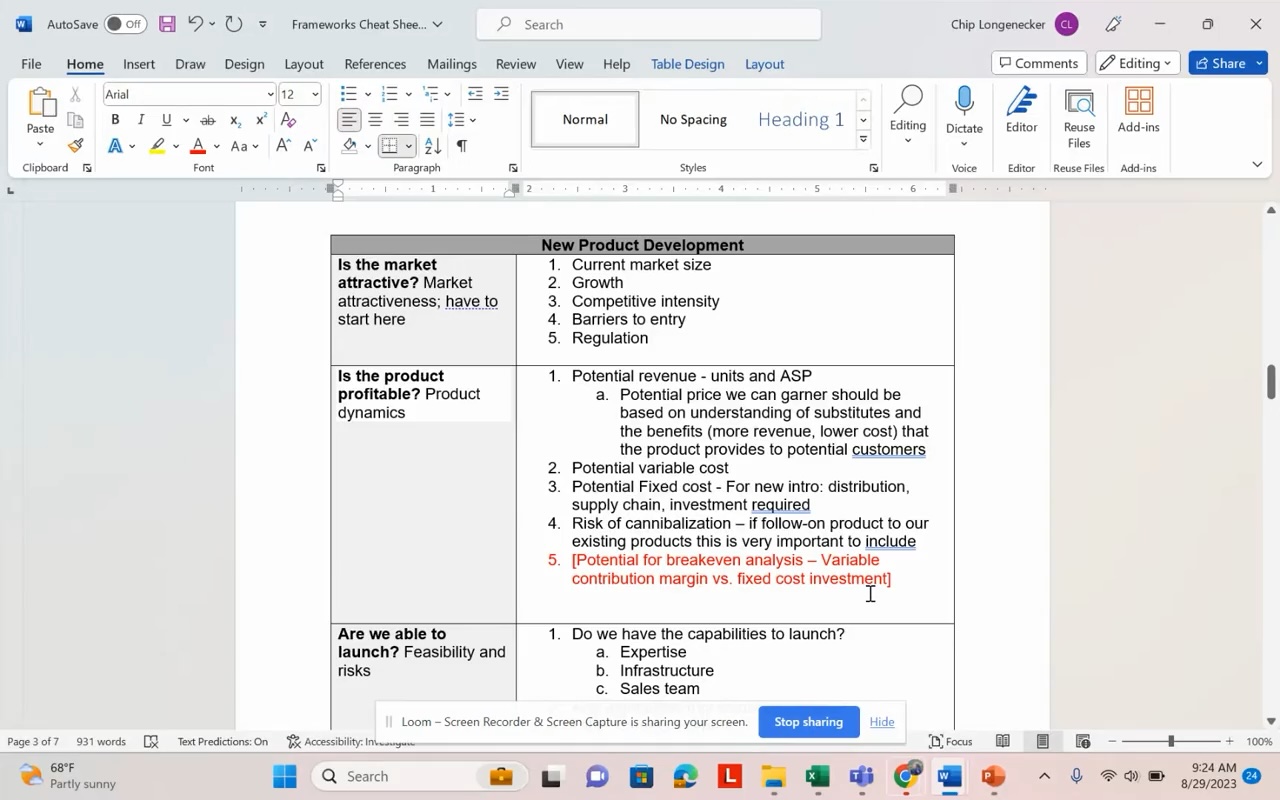The image size is (1280, 800).
Task: Click the Copy icon in Clipboard group
Action: (76, 120)
